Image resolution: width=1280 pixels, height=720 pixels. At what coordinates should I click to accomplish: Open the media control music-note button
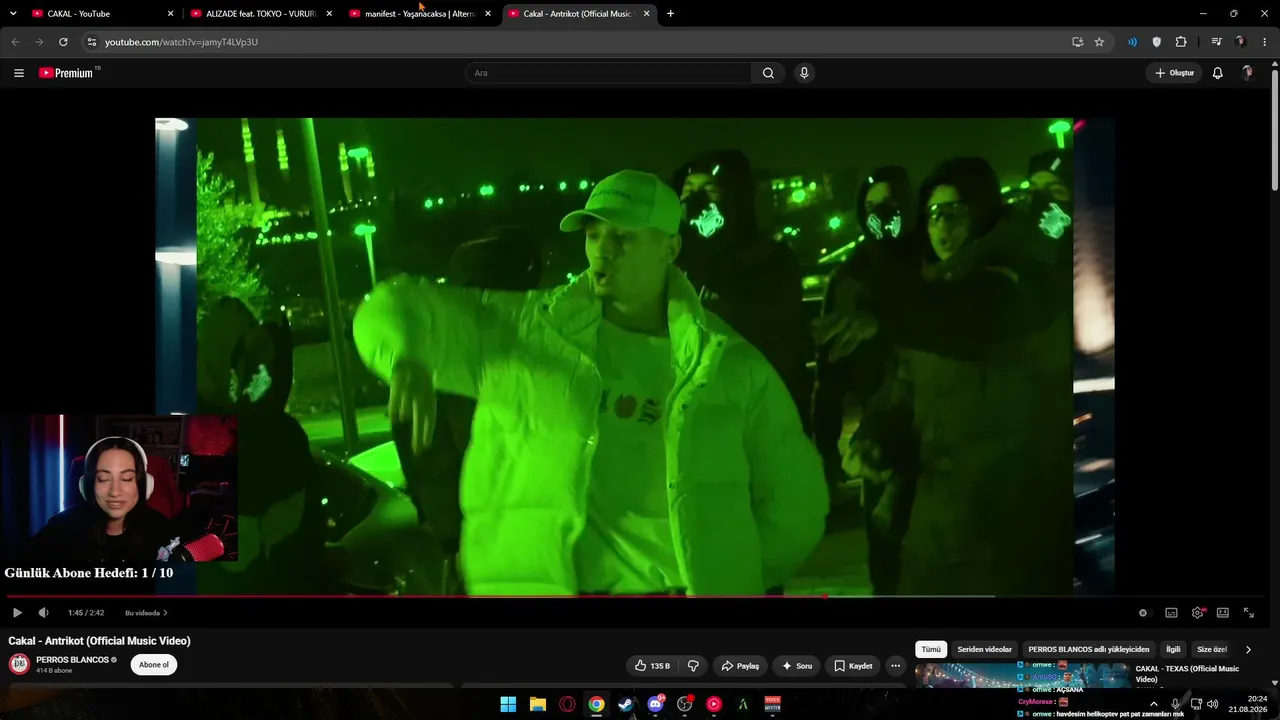click(x=1216, y=42)
